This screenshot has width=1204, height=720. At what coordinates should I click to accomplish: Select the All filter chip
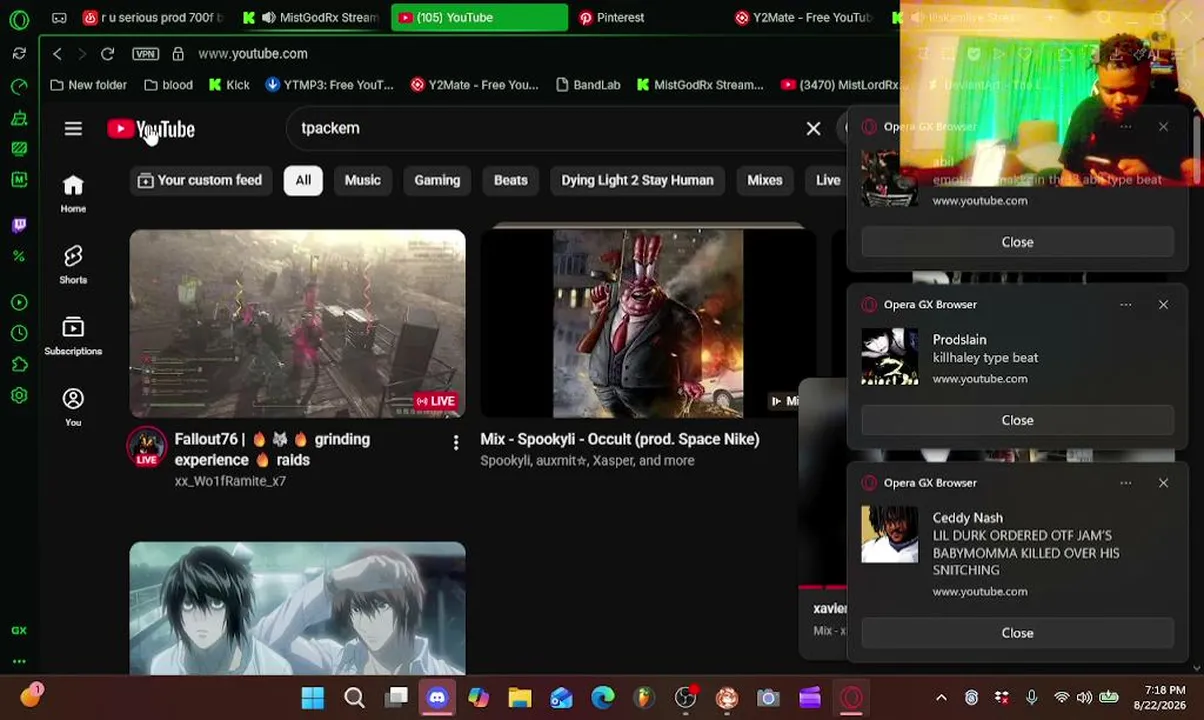[303, 181]
